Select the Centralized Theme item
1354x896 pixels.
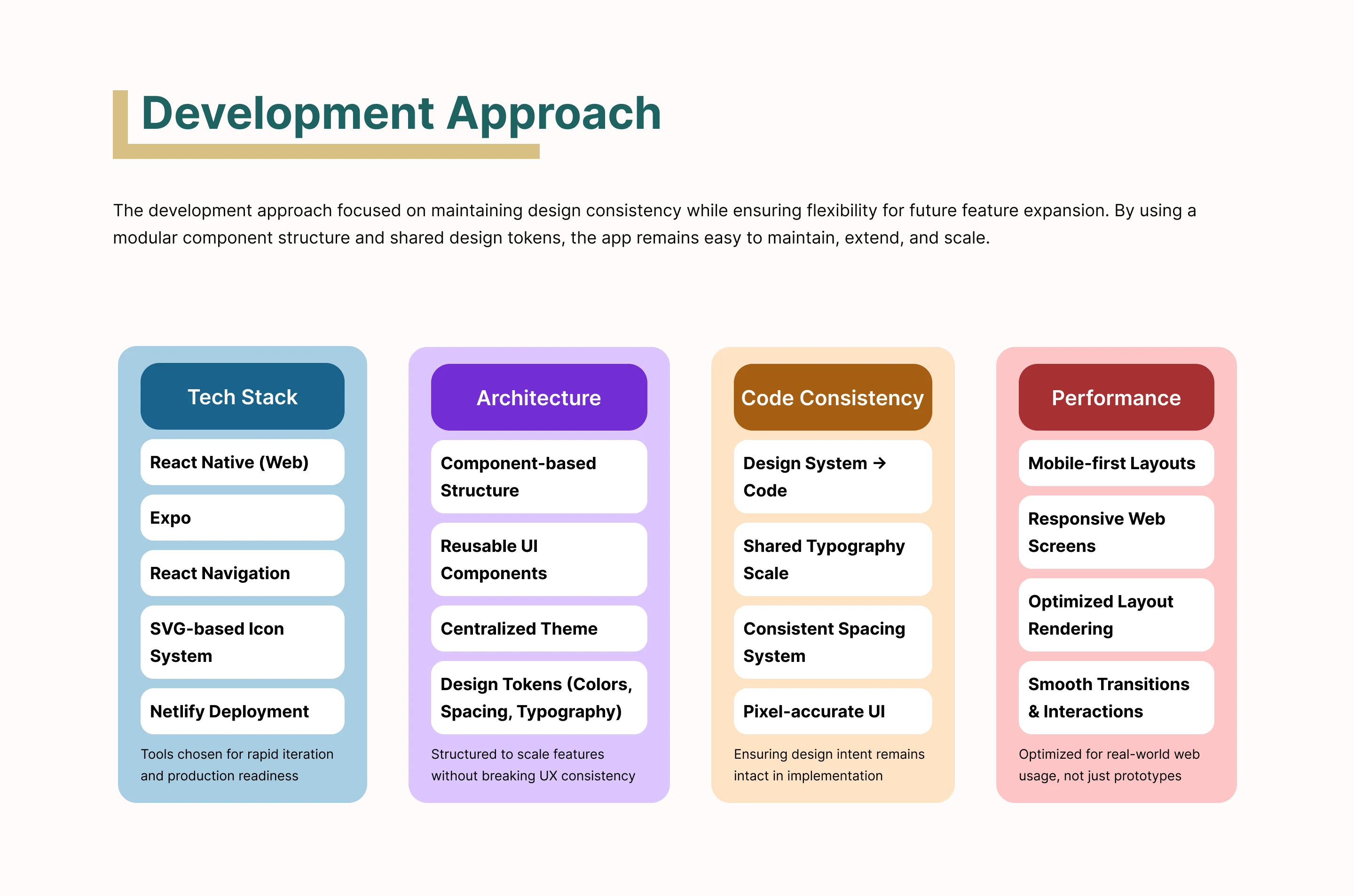538,629
